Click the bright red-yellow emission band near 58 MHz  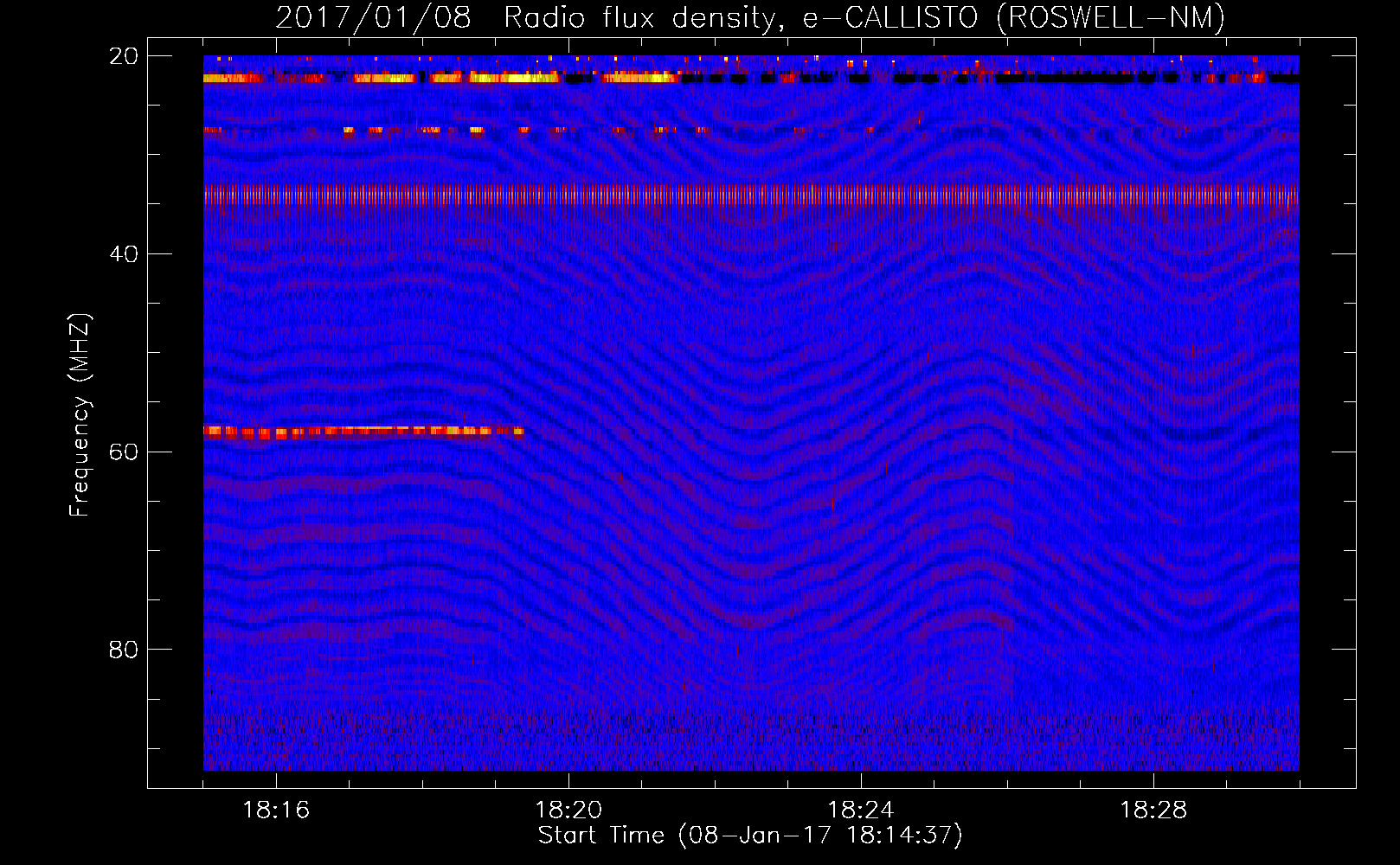coord(363,432)
